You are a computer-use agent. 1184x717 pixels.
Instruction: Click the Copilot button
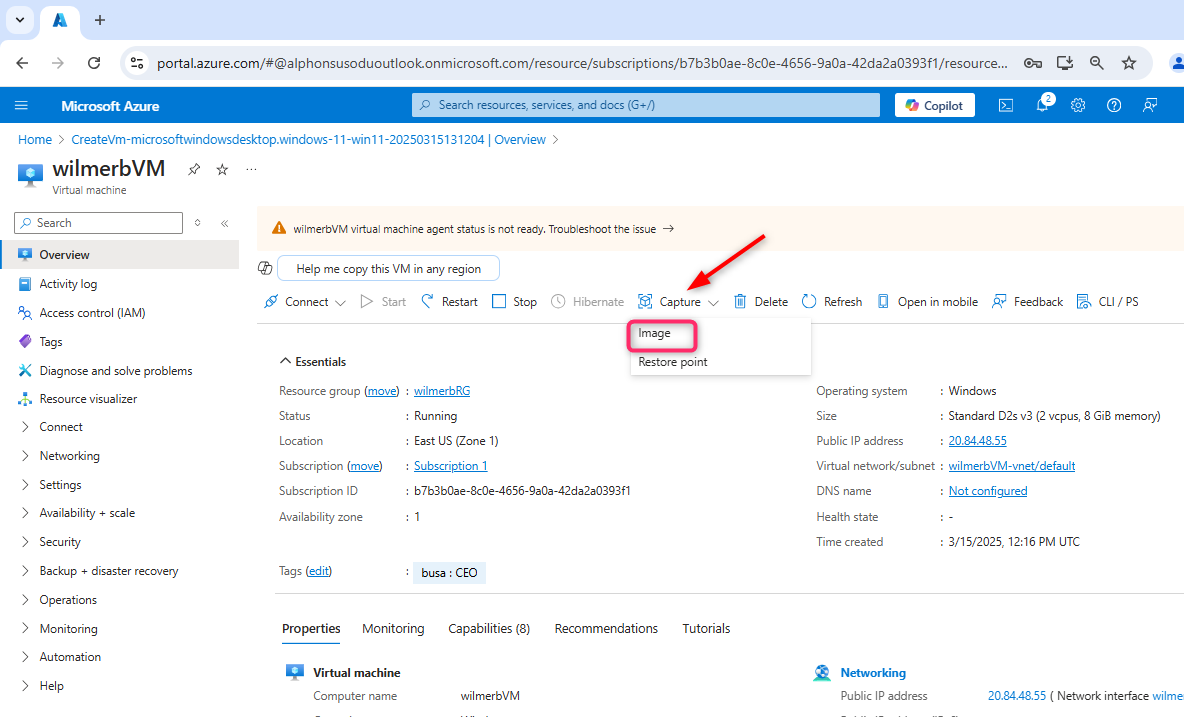coord(935,106)
